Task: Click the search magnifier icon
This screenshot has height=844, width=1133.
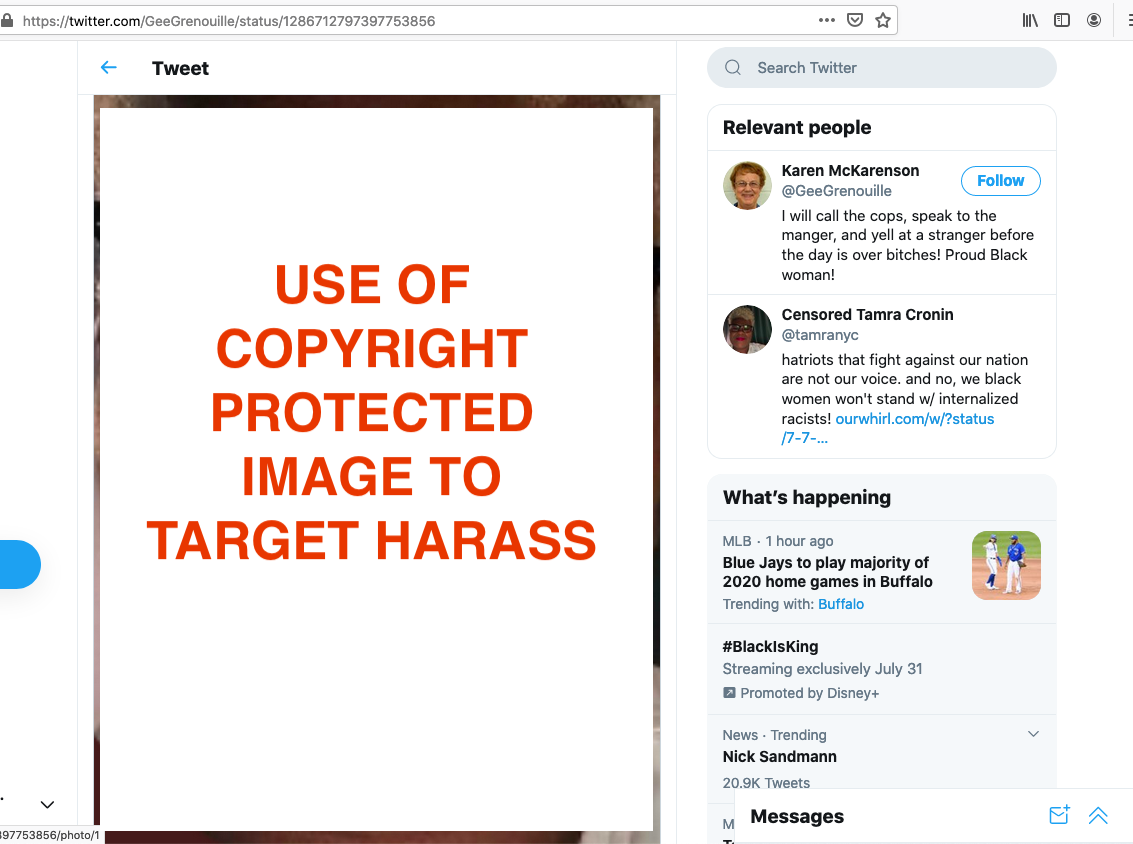Action: [733, 68]
